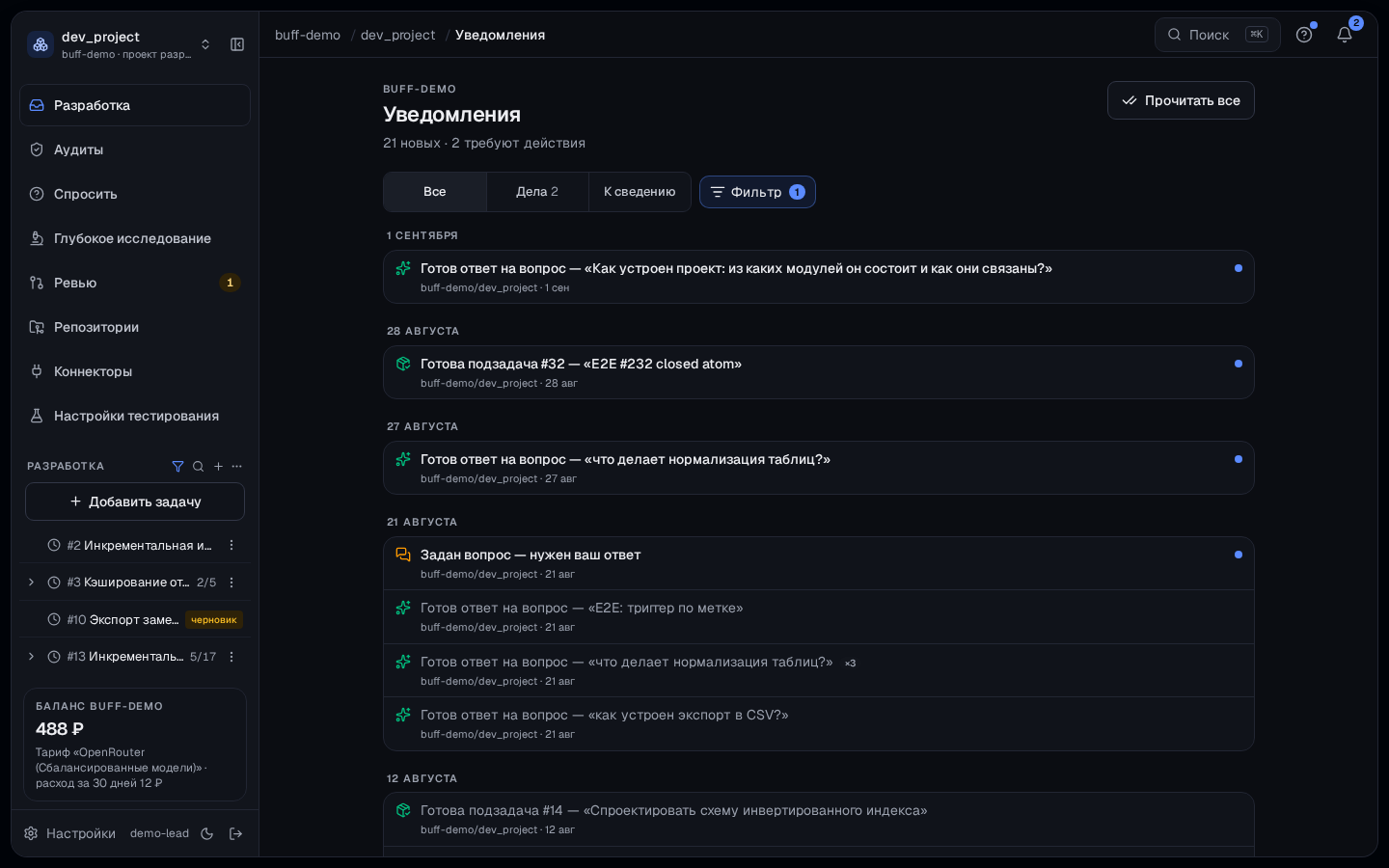Open «Задан вопрос — нужен ваш ответ»
This screenshot has height=868, width=1389.
[x=819, y=563]
